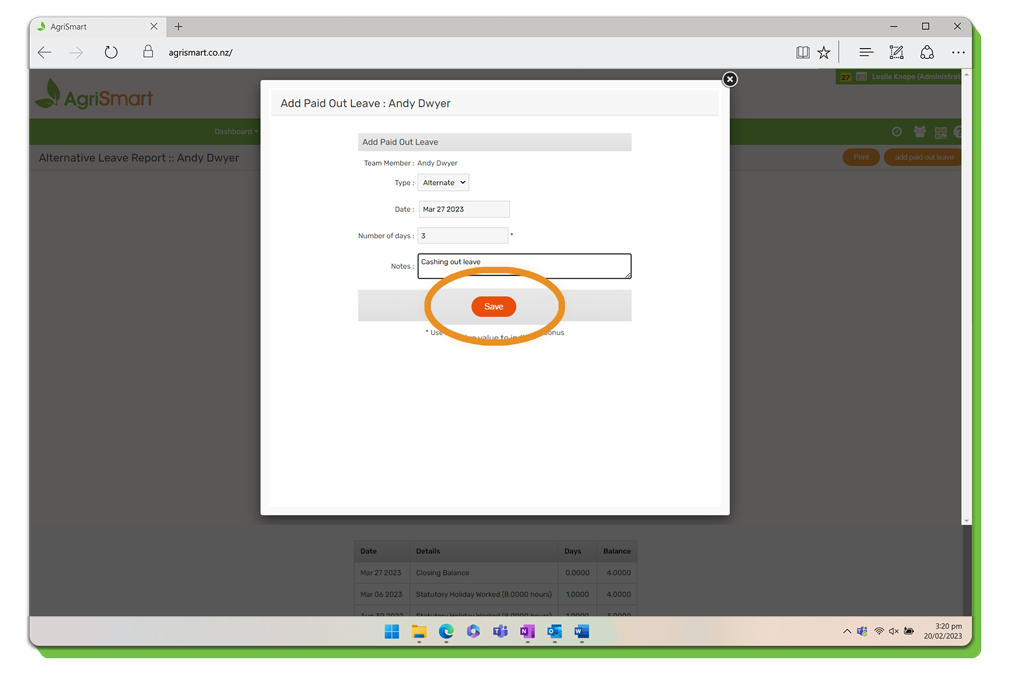Open the leave Type dropdown
1024x693 pixels.
point(443,183)
